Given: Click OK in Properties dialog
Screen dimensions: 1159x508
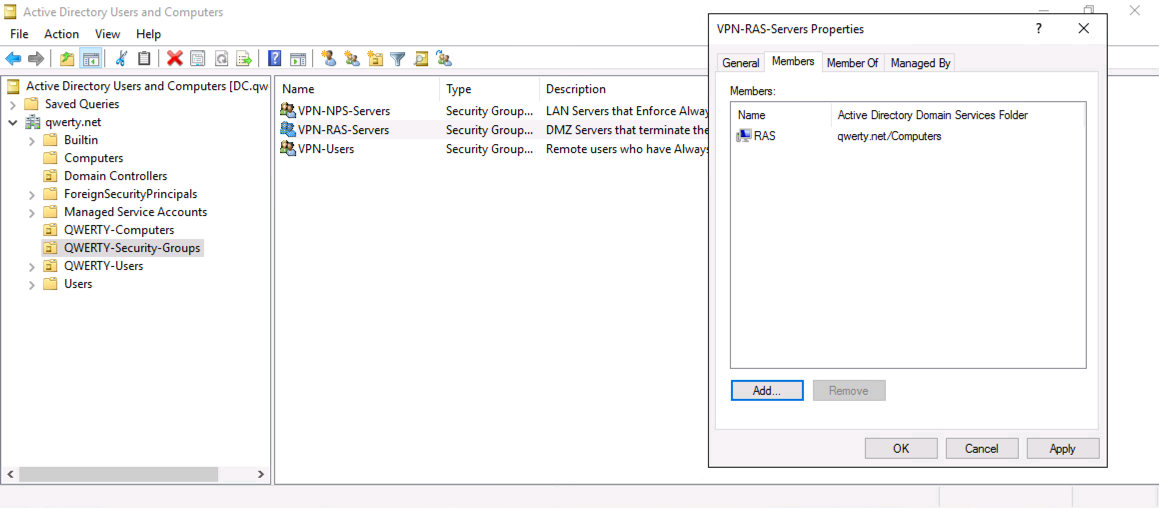Looking at the screenshot, I should click(901, 448).
